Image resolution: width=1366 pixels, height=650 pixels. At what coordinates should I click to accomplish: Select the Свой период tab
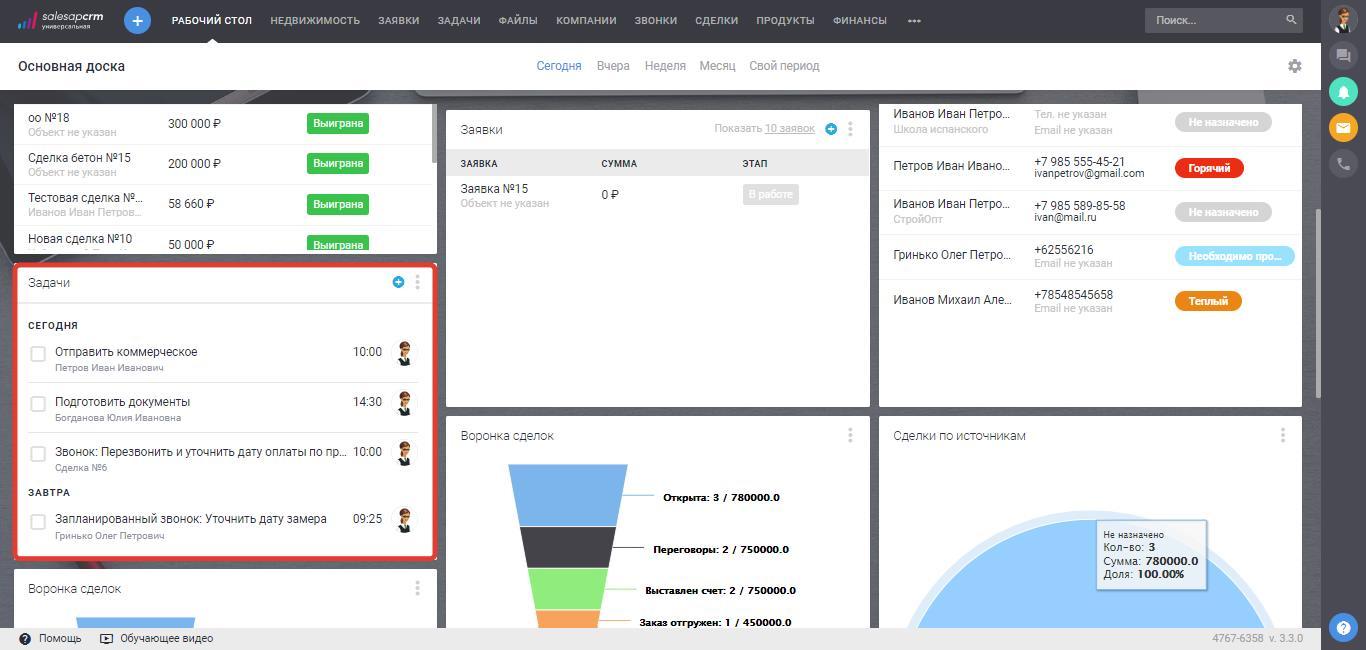[x=784, y=66]
